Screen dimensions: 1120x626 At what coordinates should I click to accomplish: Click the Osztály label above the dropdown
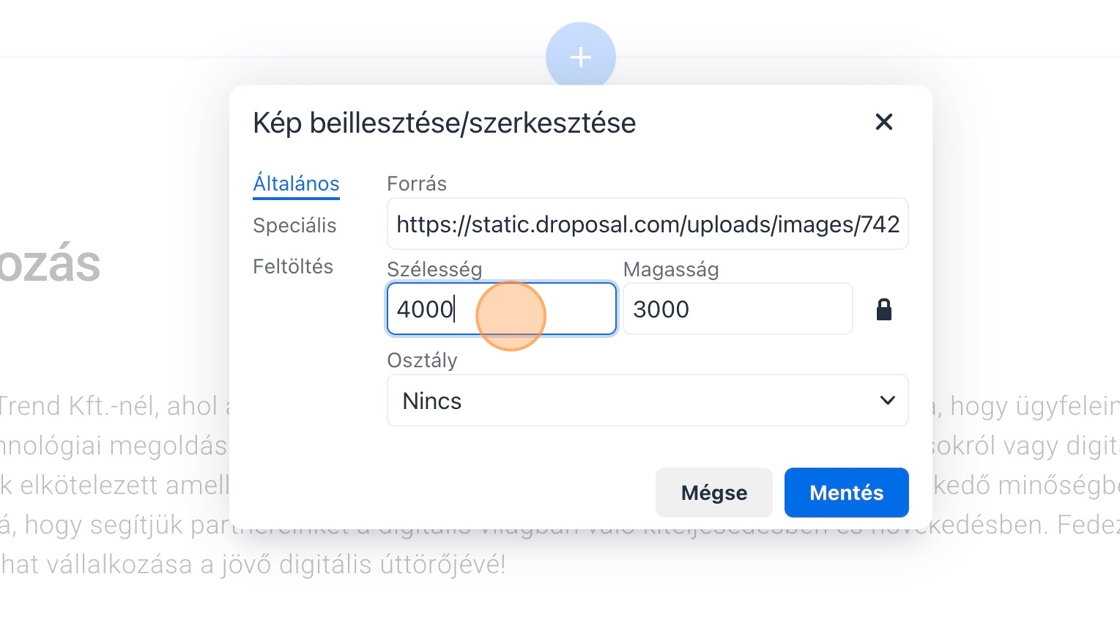[421, 360]
